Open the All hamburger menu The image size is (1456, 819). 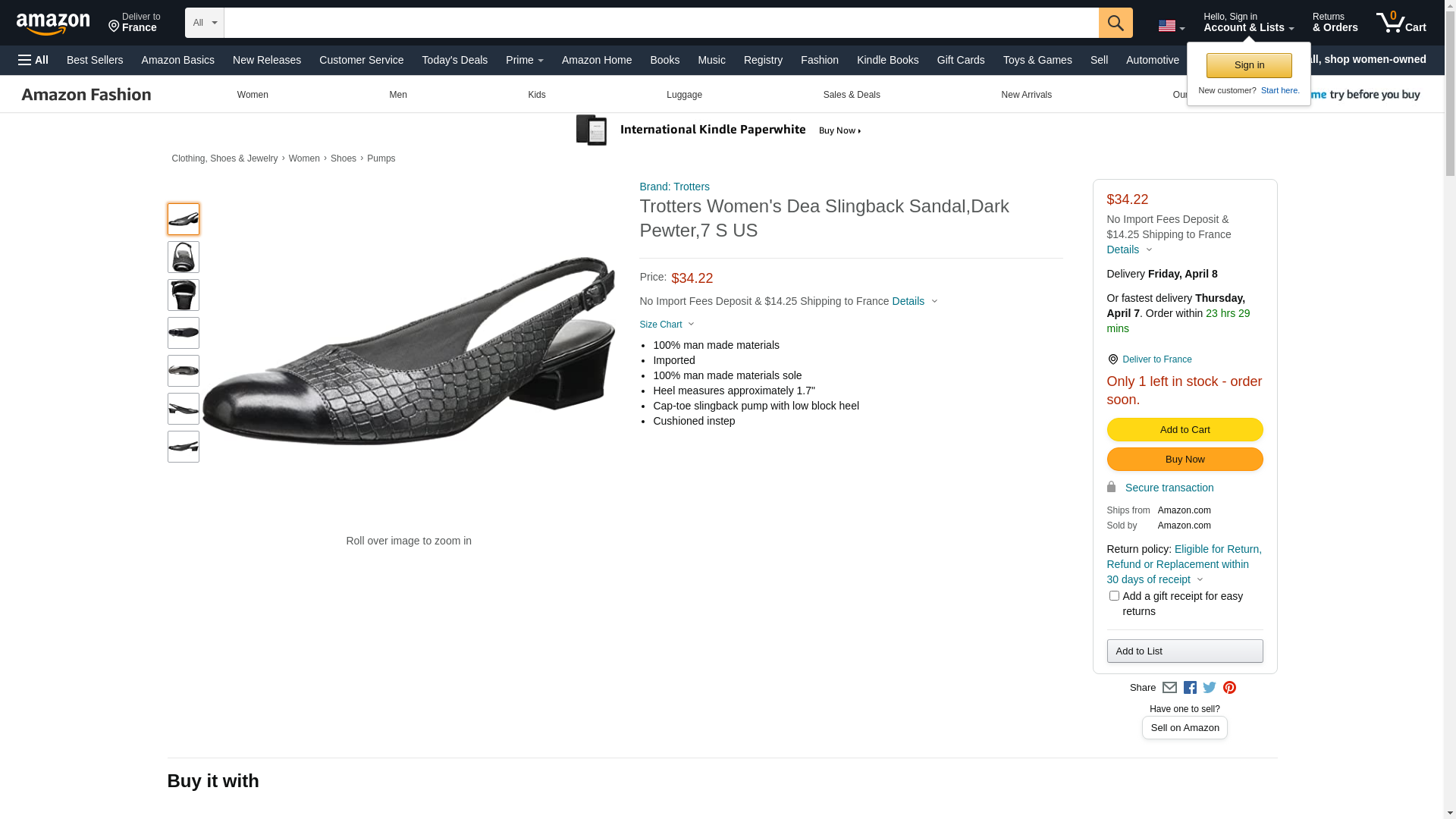tap(33, 60)
